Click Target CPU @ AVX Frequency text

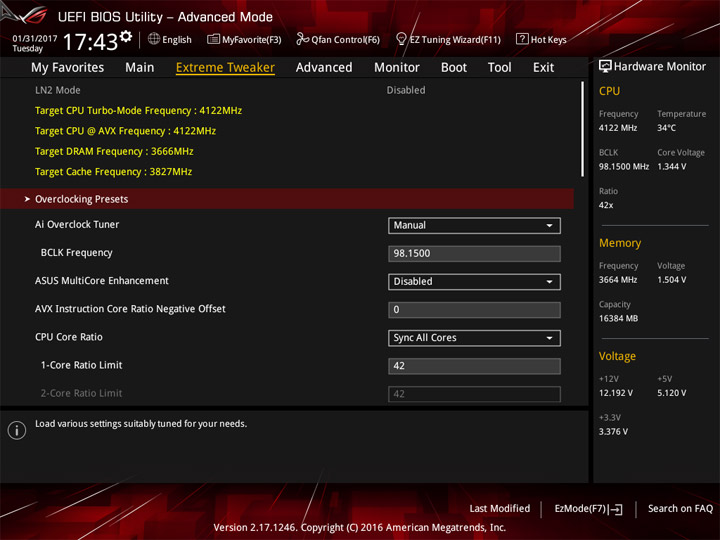coord(125,131)
